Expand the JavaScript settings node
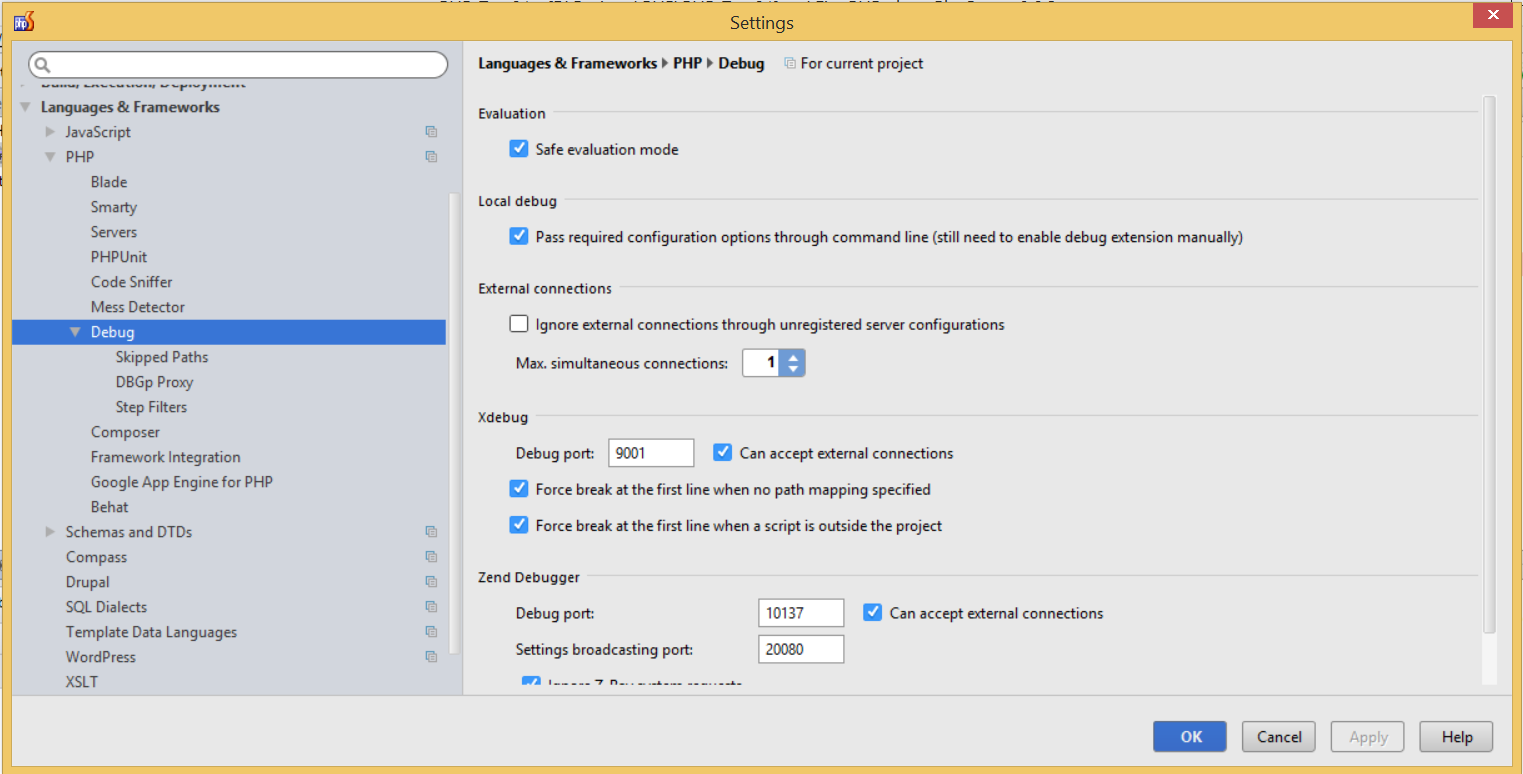The height and width of the screenshot is (774, 1523). (50, 132)
